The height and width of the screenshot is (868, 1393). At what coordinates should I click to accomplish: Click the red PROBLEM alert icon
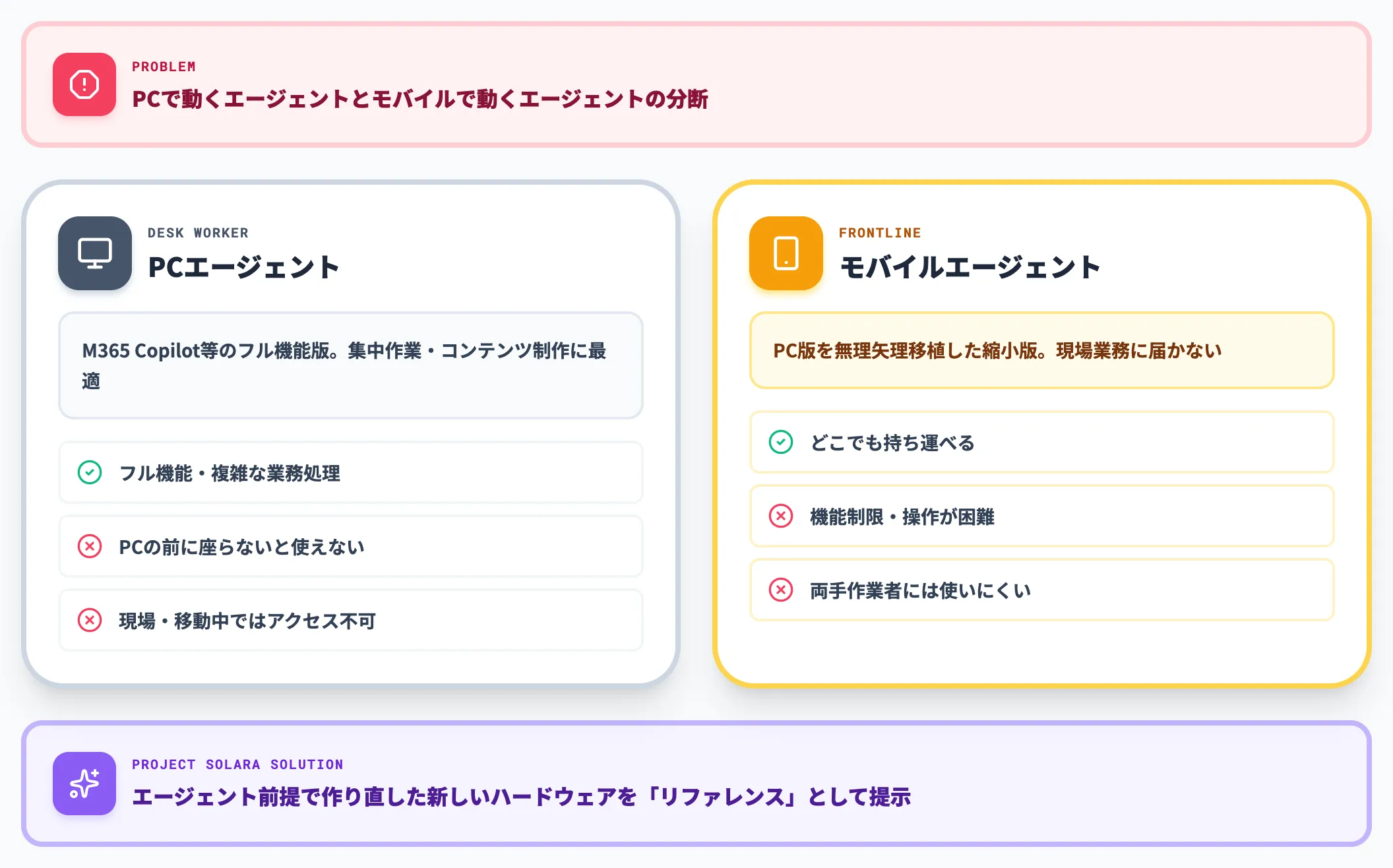84,84
